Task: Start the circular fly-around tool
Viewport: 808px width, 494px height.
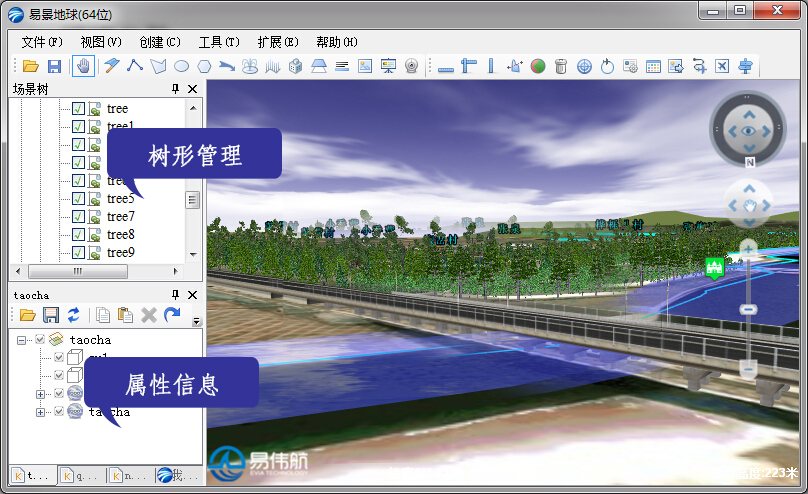Action: point(608,66)
